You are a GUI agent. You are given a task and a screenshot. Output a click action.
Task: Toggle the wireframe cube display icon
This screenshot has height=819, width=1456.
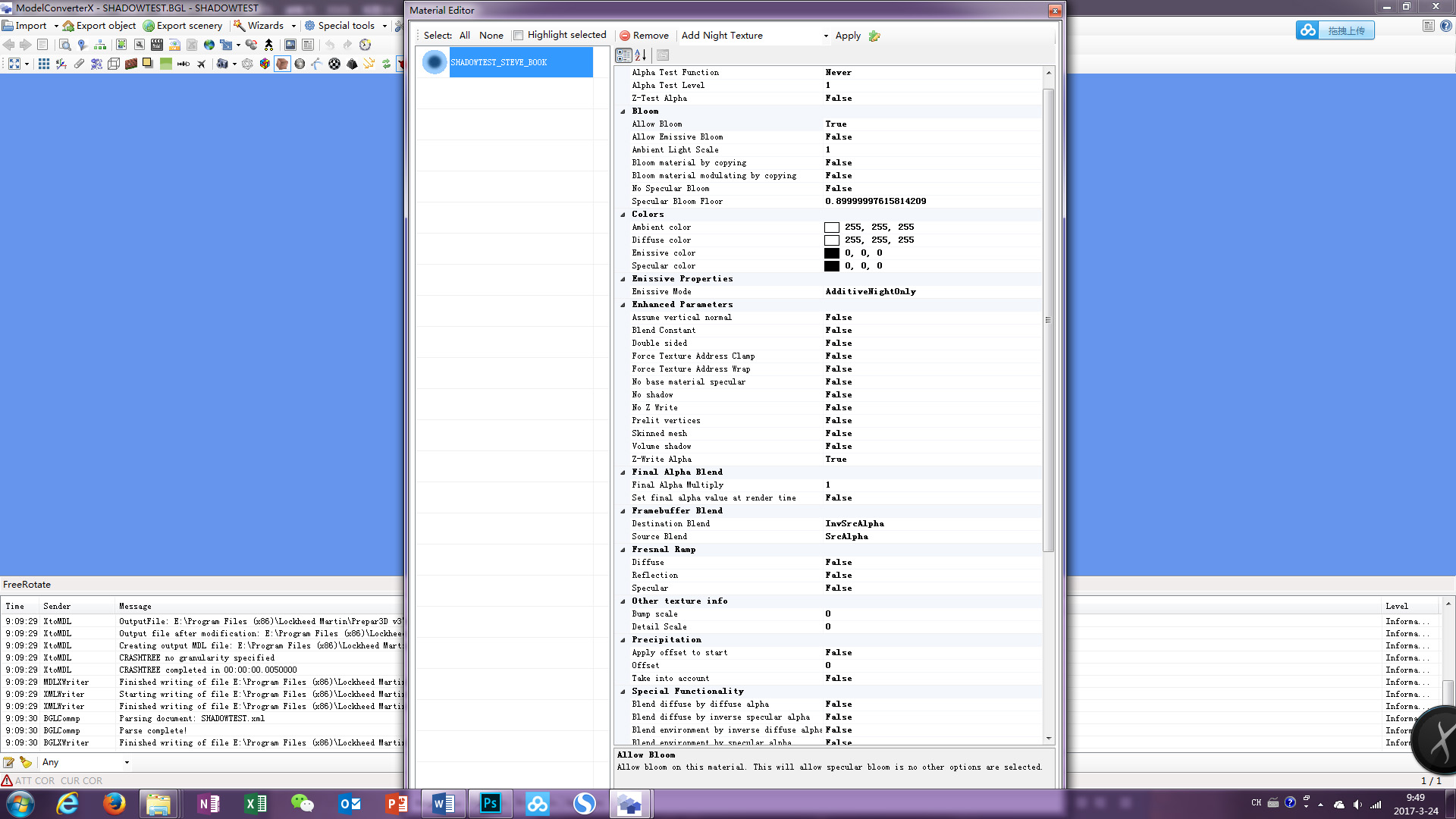coord(114,64)
